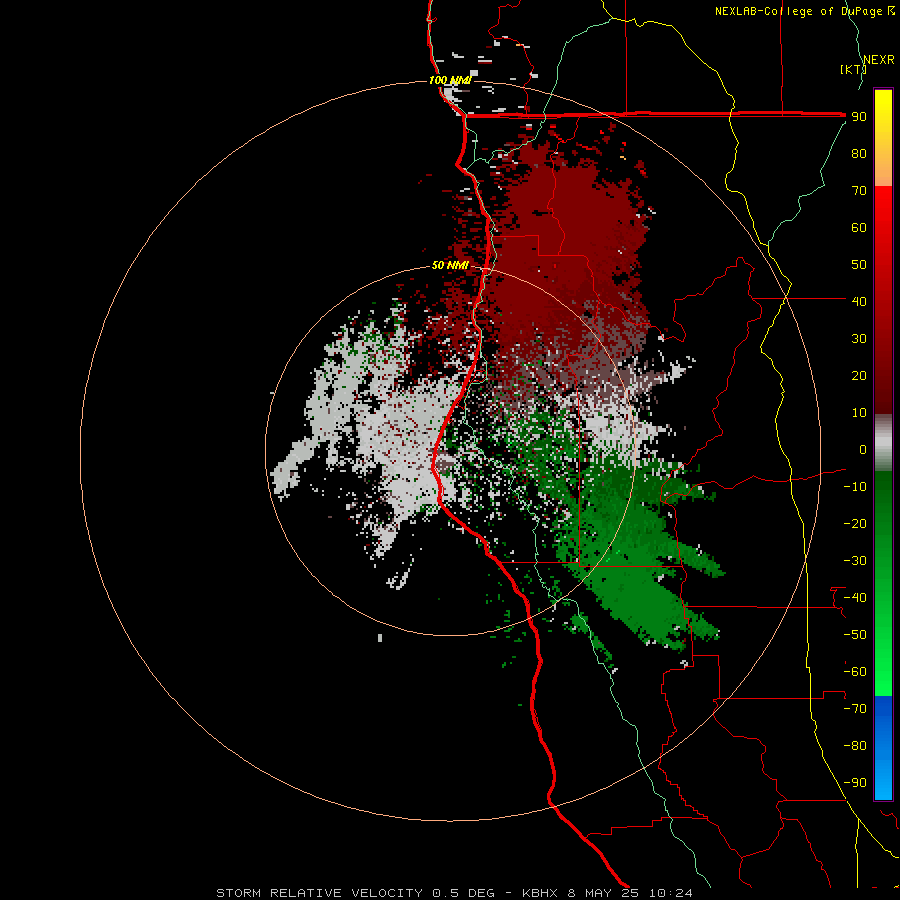Select the -10 value on the velocity scale
The image size is (900, 900).
point(855,486)
